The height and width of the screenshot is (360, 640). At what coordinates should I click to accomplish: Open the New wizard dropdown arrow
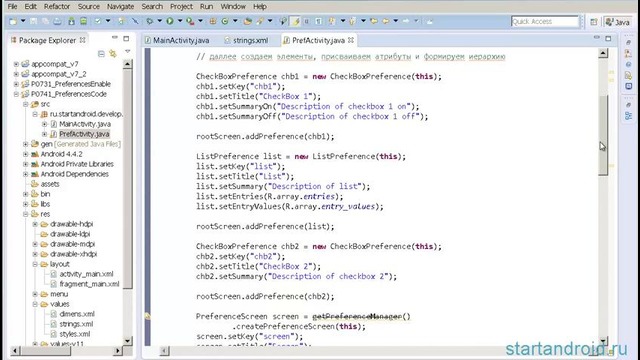coord(23,21)
